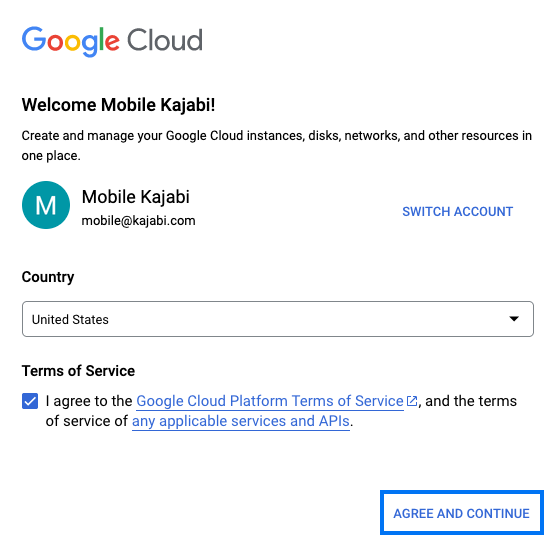Click the teal M account avatar
The image size is (556, 545).
tap(46, 205)
